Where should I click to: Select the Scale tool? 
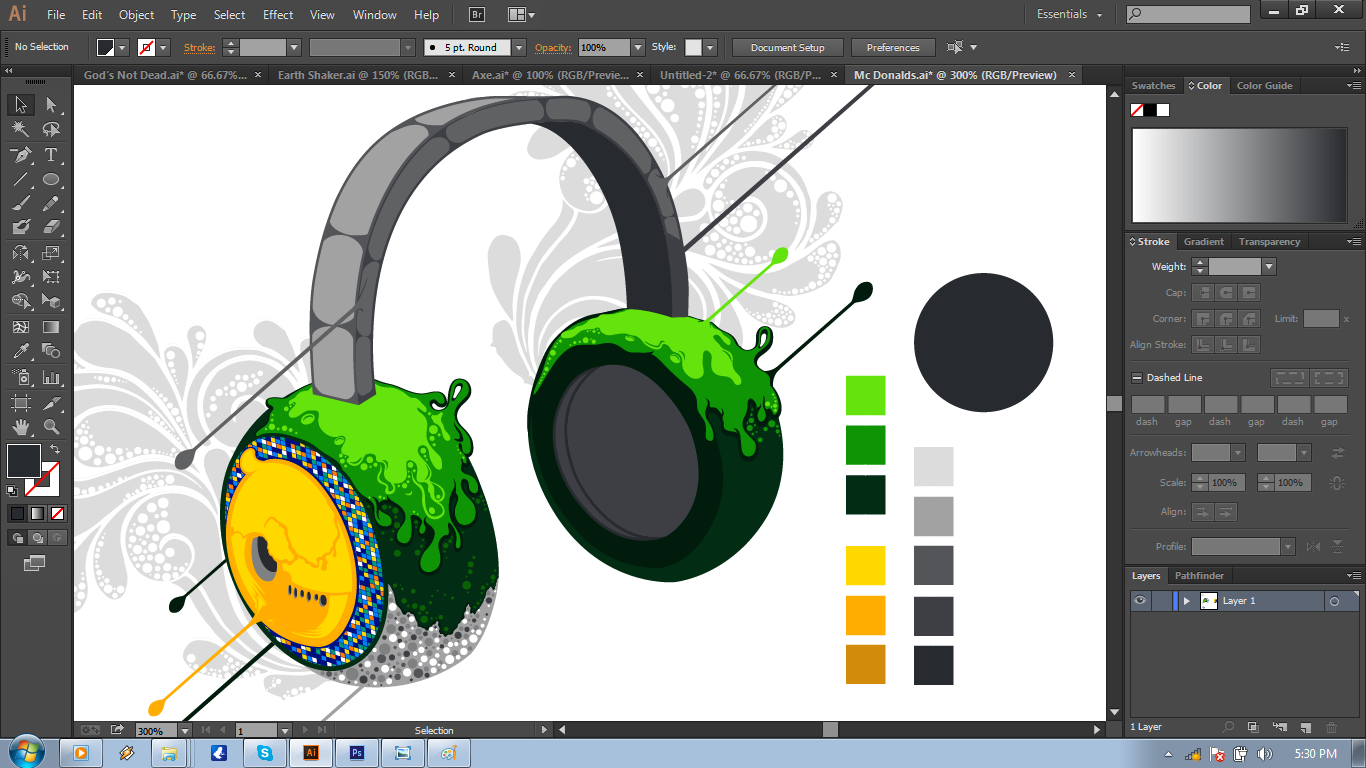click(51, 253)
